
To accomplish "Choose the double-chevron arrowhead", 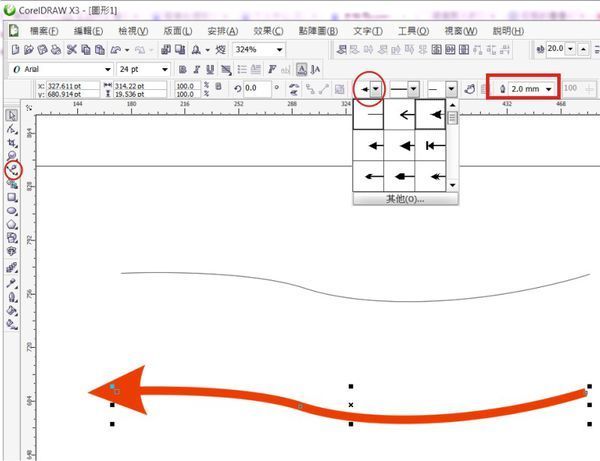I will [430, 176].
